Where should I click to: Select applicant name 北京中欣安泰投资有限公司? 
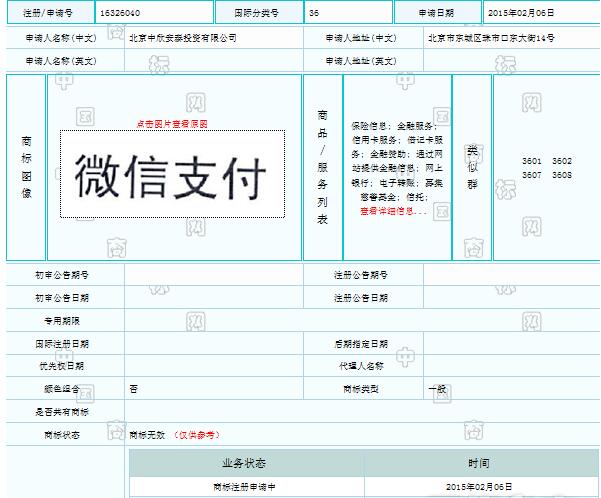pos(183,38)
